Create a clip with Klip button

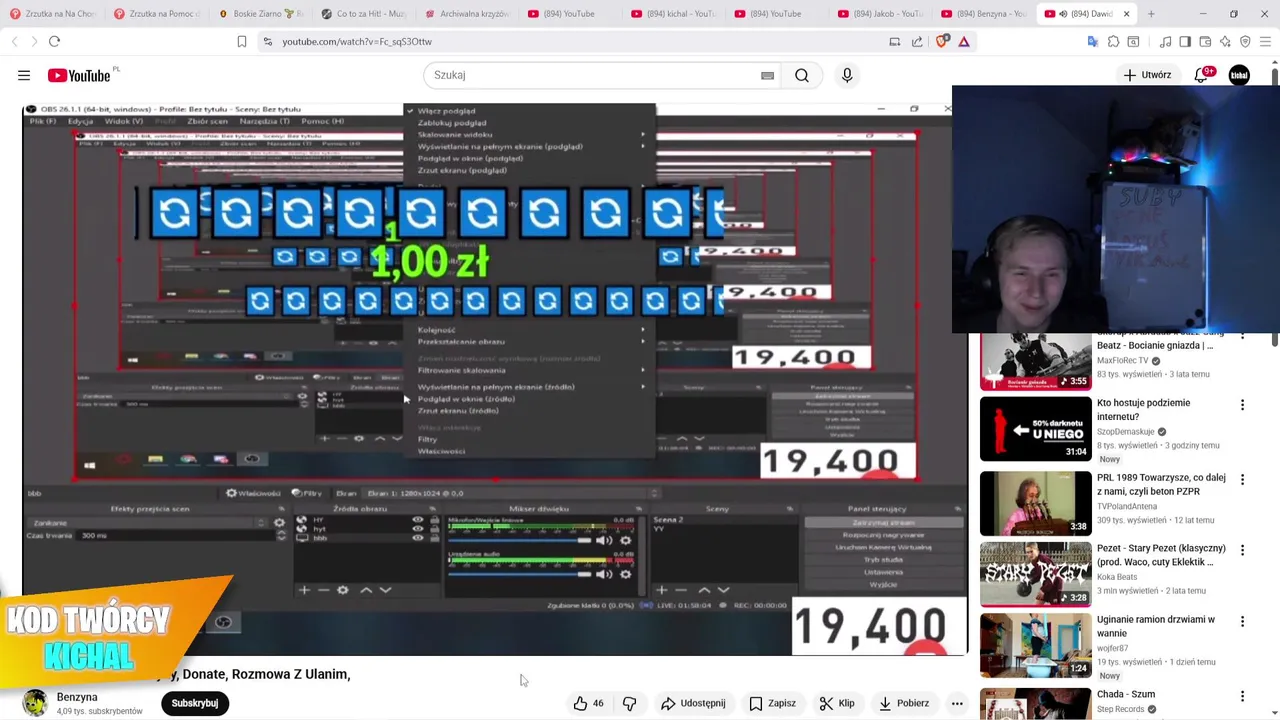[x=836, y=703]
